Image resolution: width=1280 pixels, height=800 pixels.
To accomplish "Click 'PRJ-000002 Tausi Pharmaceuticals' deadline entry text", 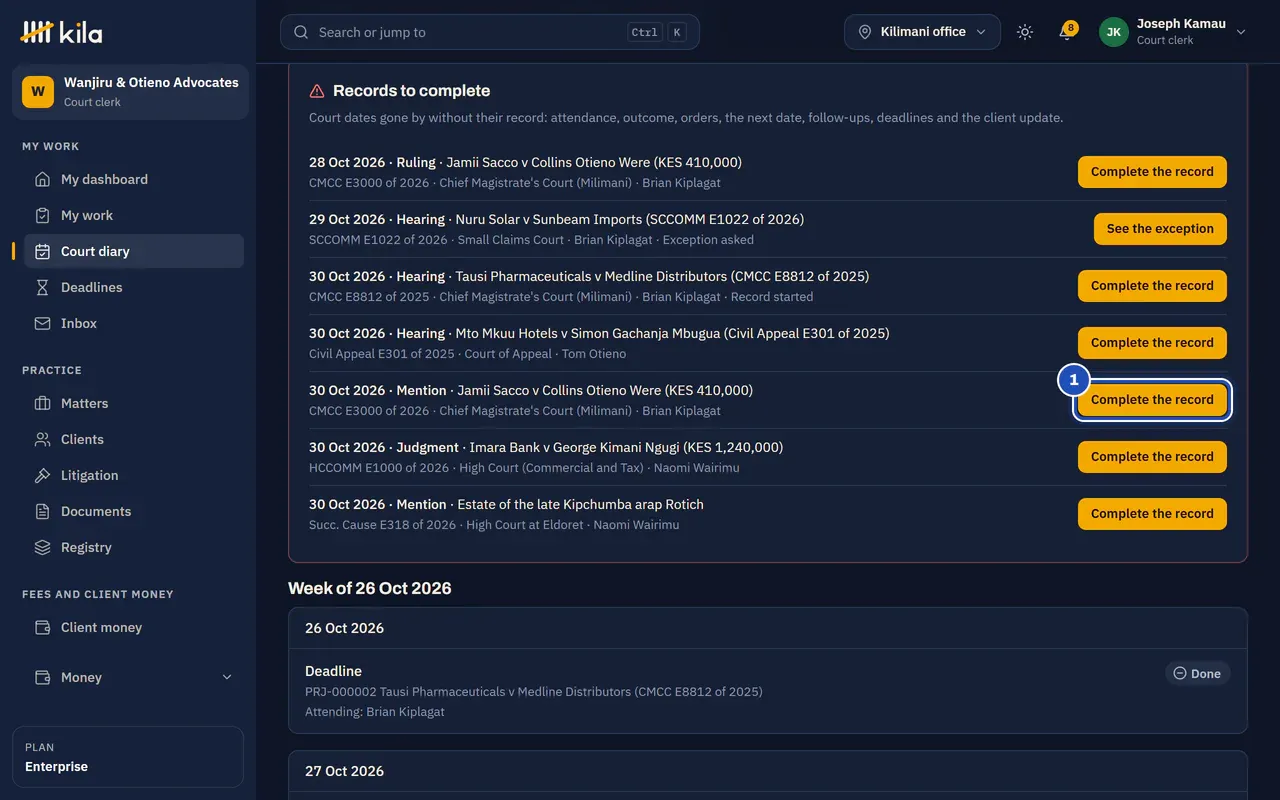I will coord(533,691).
